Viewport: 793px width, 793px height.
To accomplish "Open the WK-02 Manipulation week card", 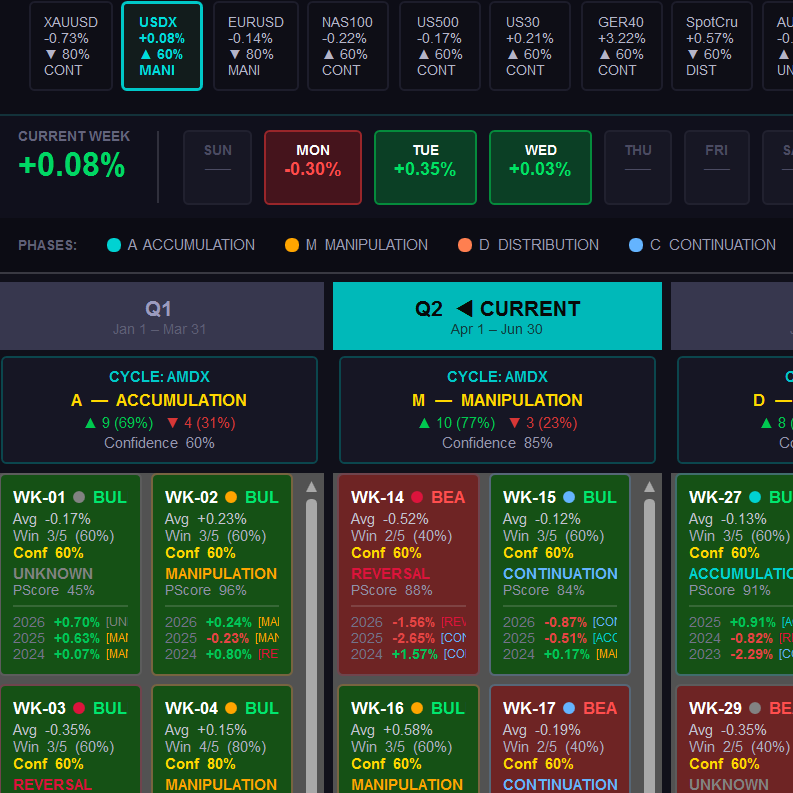I will click(x=222, y=575).
